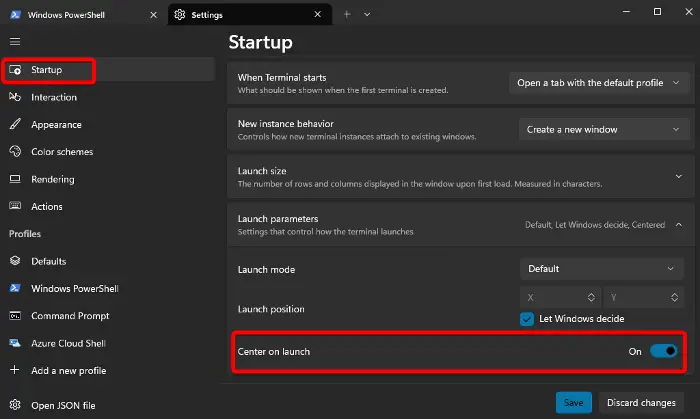Open the Azure Cloud Shell profile settings
Viewport: 700px width, 419px height.
pos(108,344)
